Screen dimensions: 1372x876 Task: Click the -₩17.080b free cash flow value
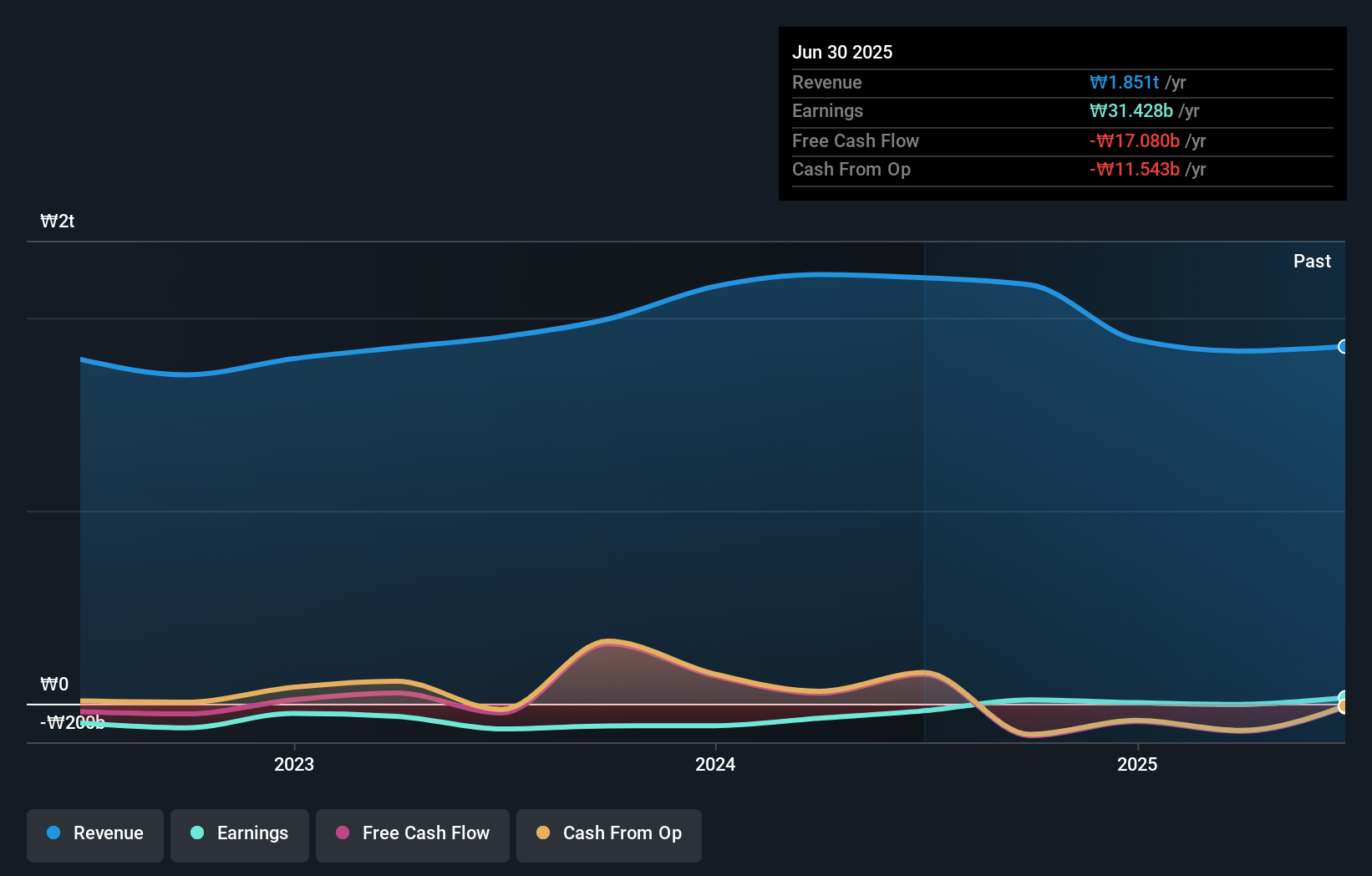pos(1135,140)
